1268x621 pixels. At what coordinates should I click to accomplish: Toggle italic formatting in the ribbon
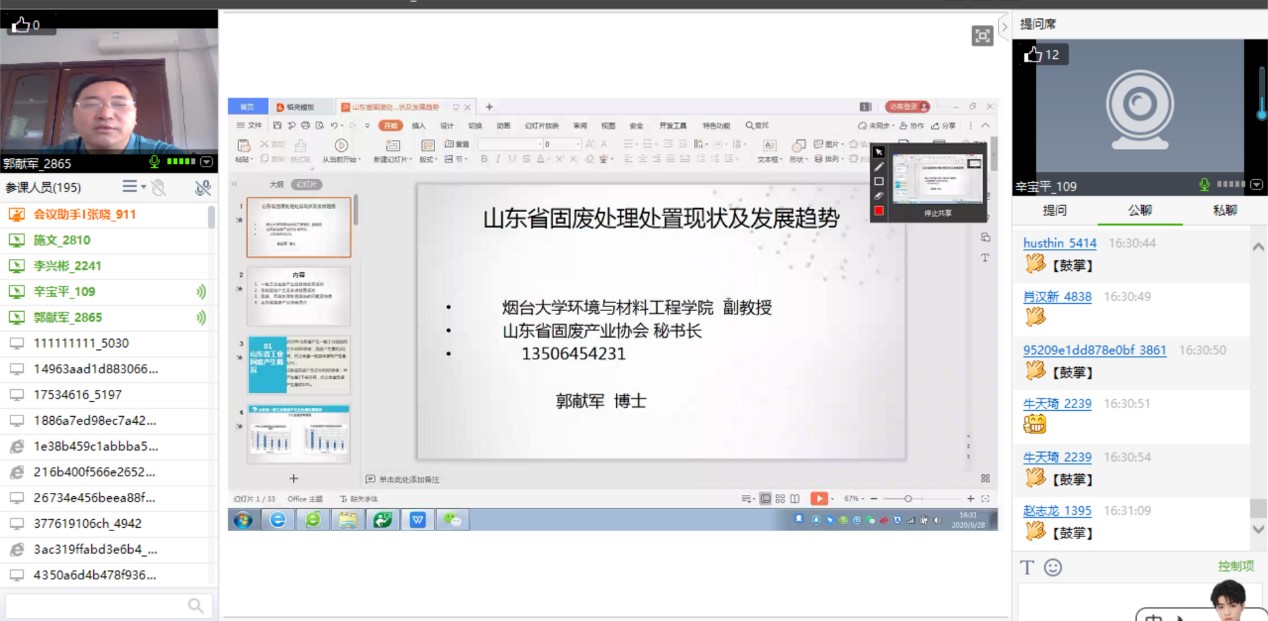pyautogui.click(x=498, y=158)
